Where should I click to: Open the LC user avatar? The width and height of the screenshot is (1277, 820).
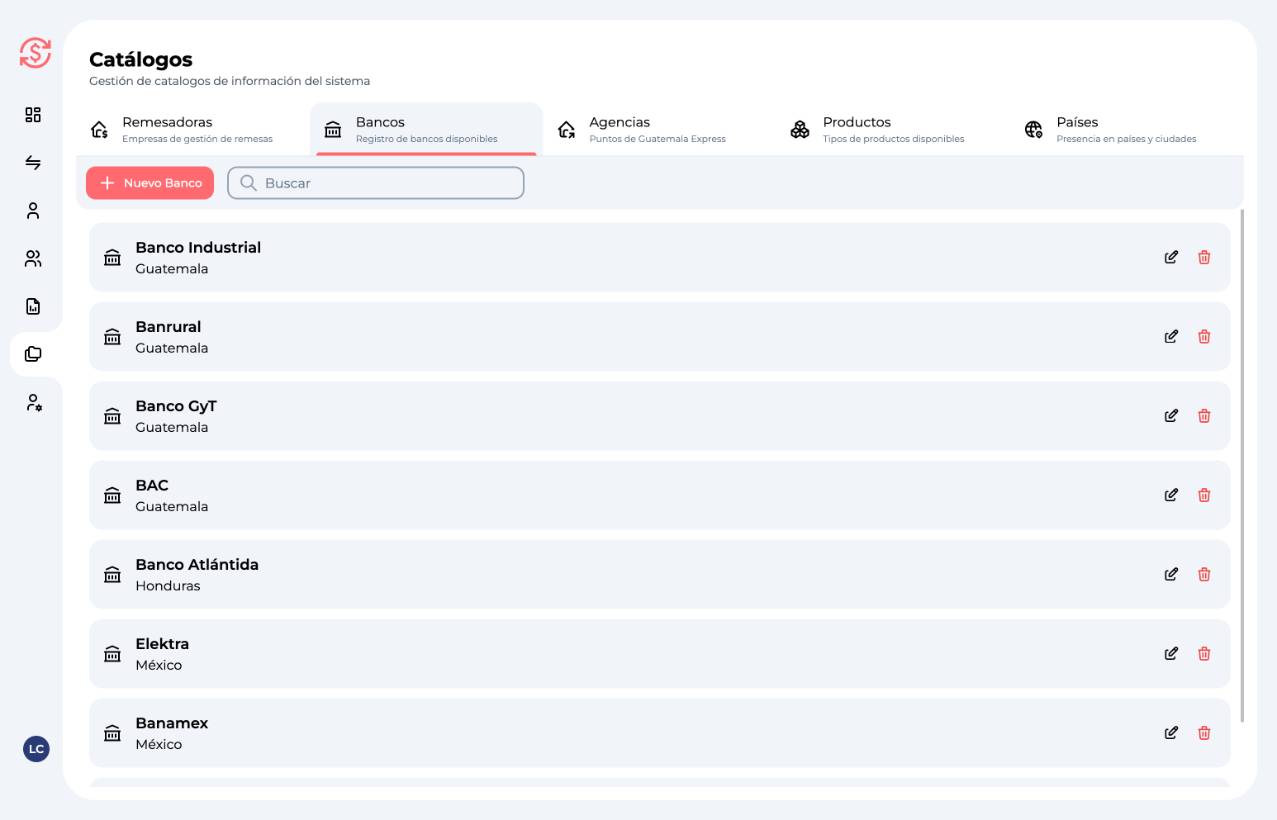(x=36, y=748)
